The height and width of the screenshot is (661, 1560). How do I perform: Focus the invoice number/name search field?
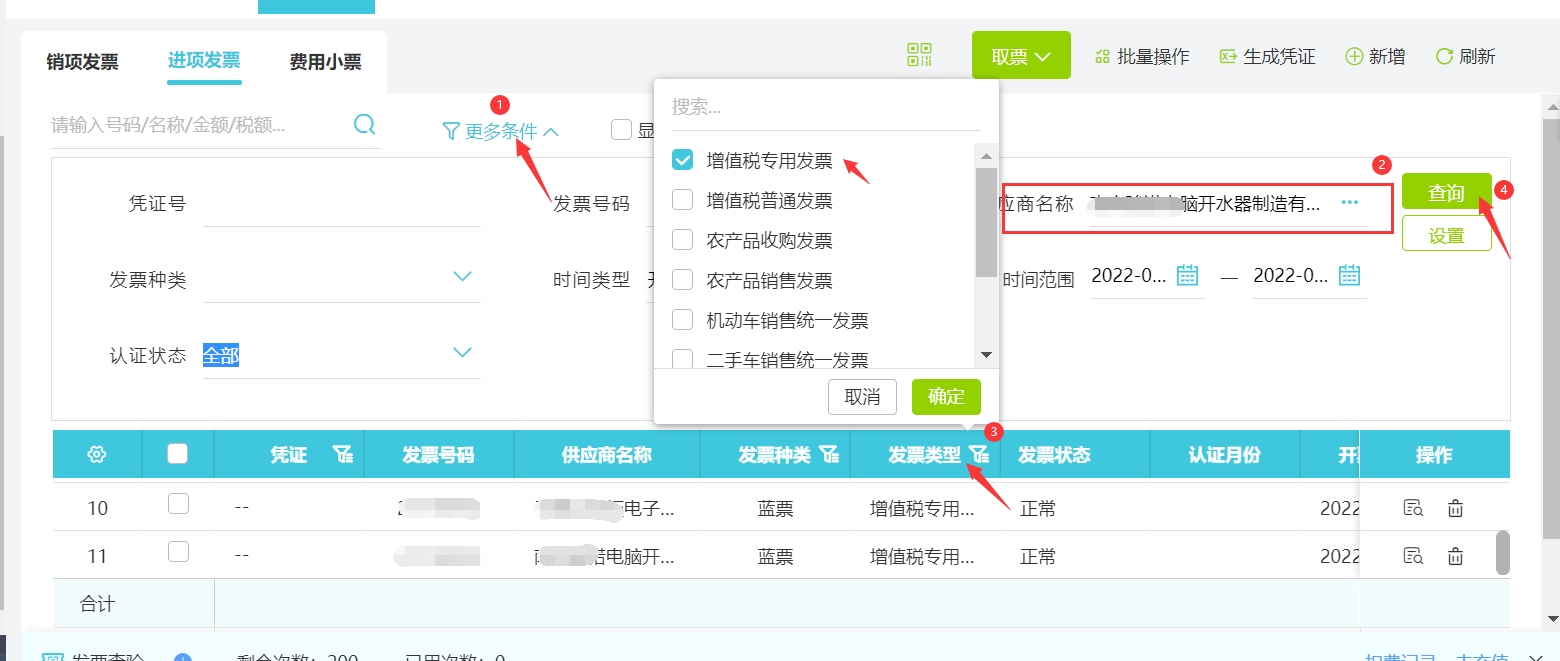coord(200,125)
